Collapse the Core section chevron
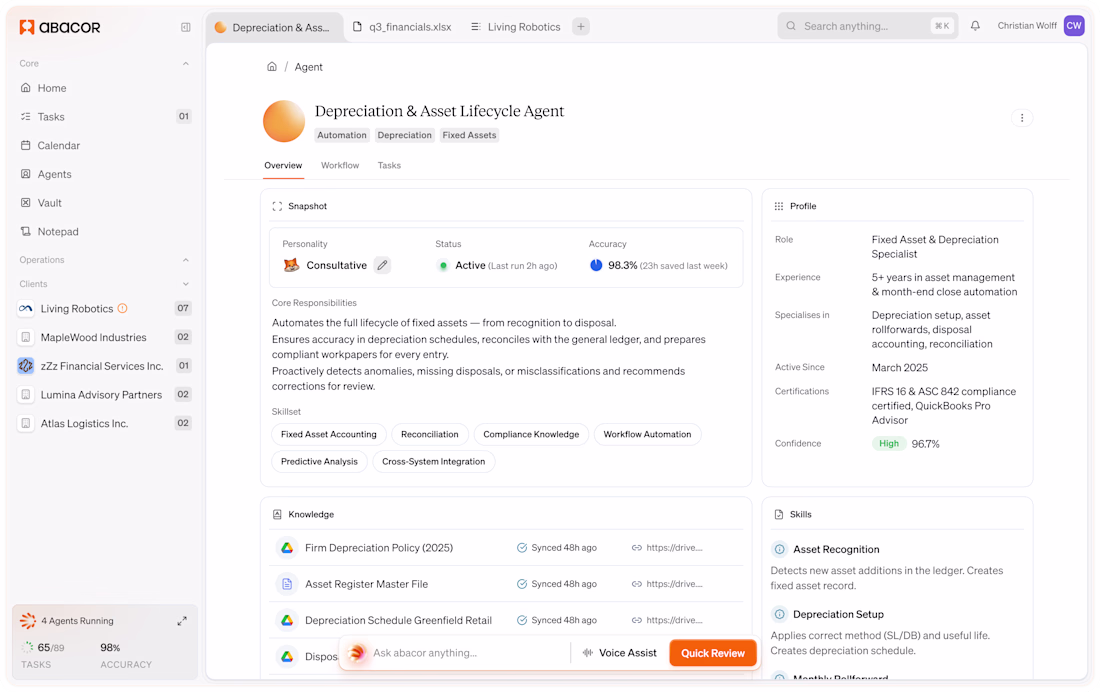 [186, 64]
